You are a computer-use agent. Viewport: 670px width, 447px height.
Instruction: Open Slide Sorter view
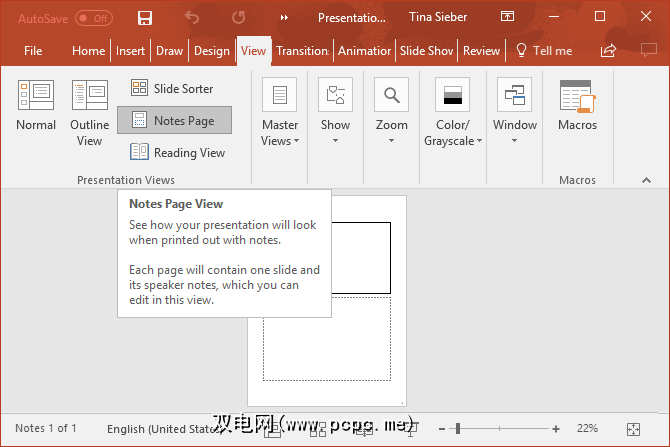point(172,88)
